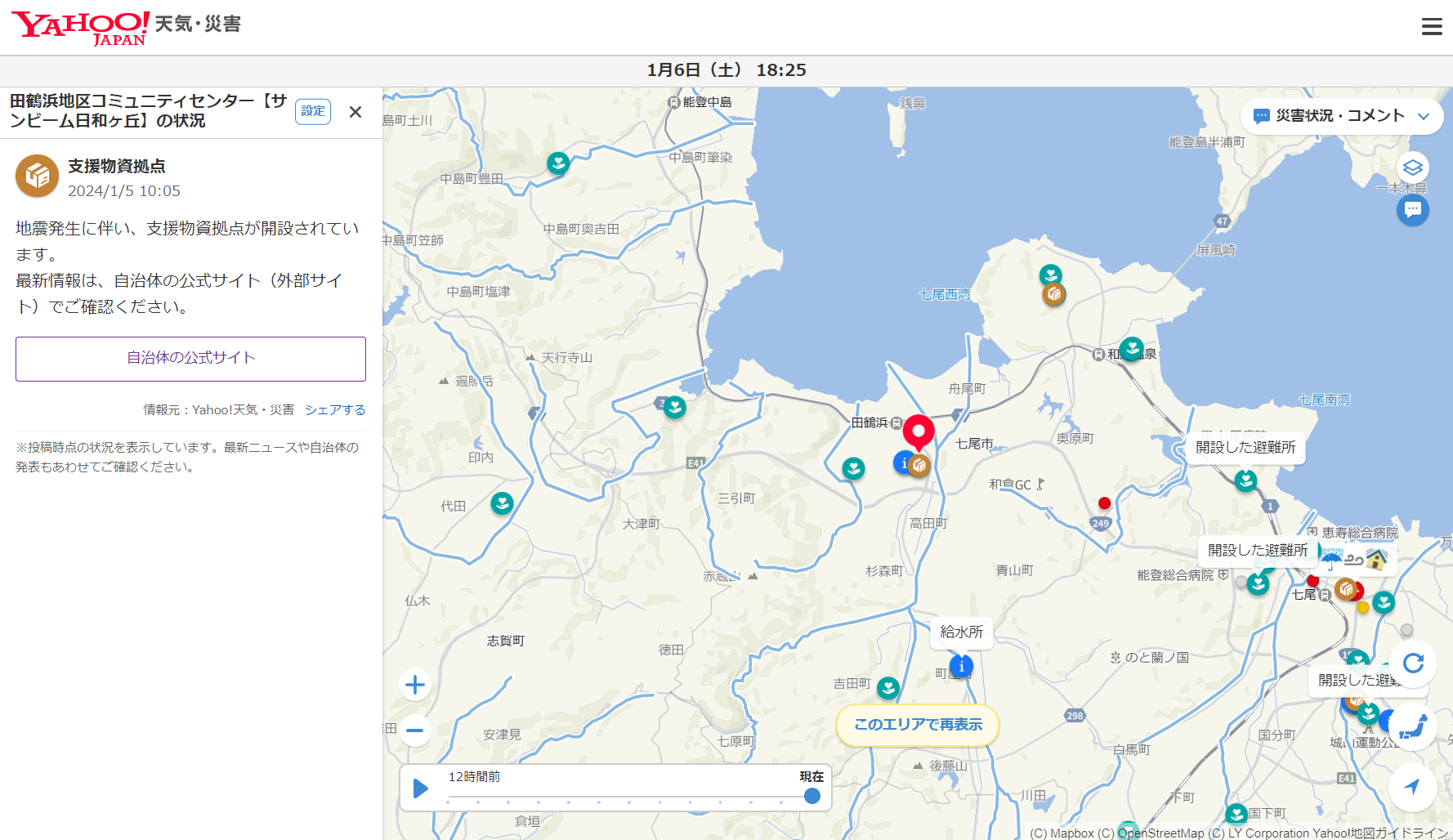This screenshot has width=1453, height=840.
Task: Click the 支援物資拠点 heading text
Action: [x=117, y=167]
